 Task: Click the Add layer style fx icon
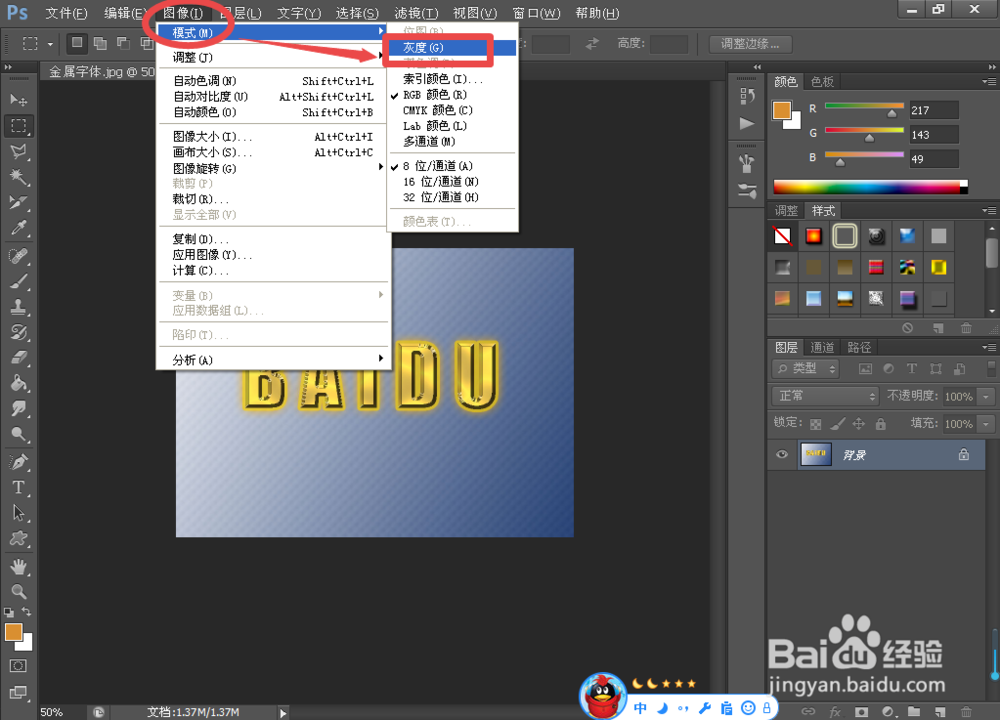click(x=835, y=711)
